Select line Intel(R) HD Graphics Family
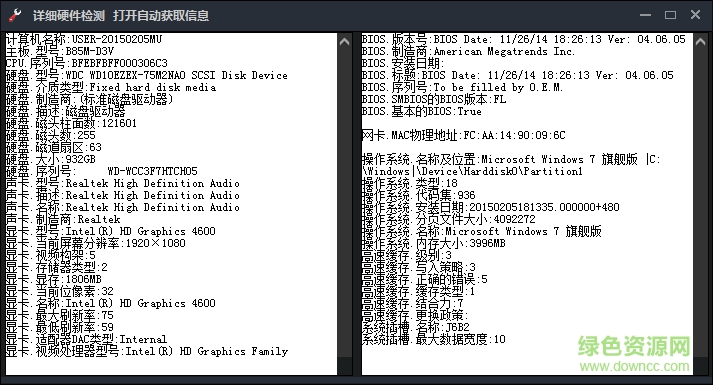 pos(146,351)
